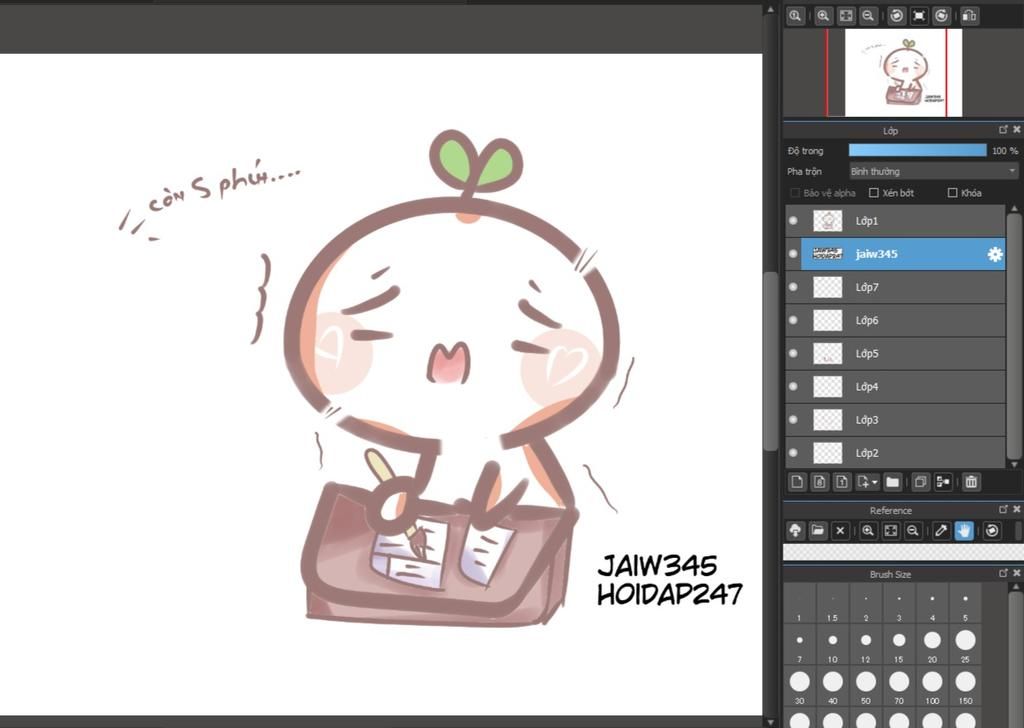Toggle visibility of layer Lớp7
Viewport: 1024px width, 728px height.
tap(793, 287)
